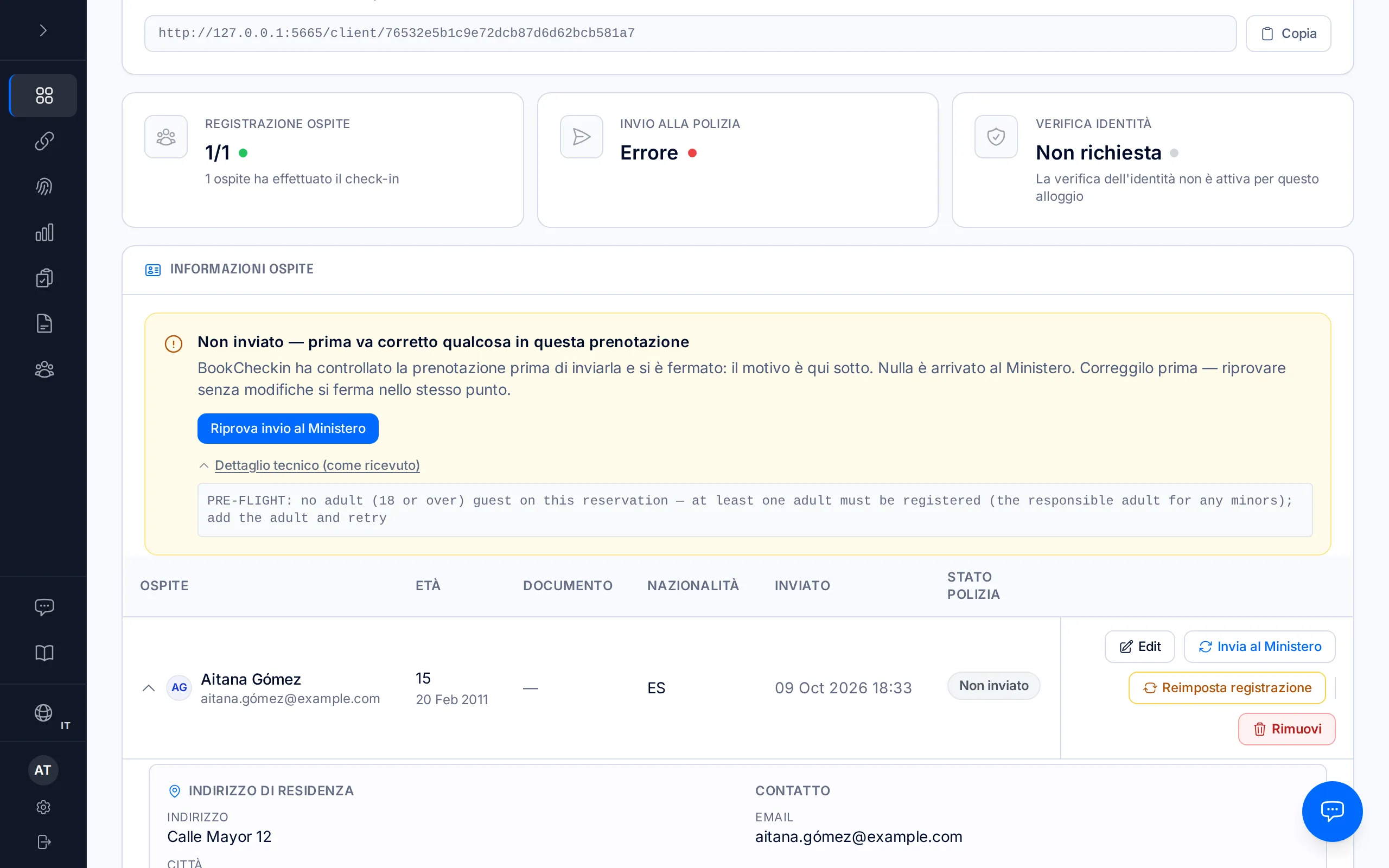
Task: Open the link icon in sidebar
Action: [43, 141]
